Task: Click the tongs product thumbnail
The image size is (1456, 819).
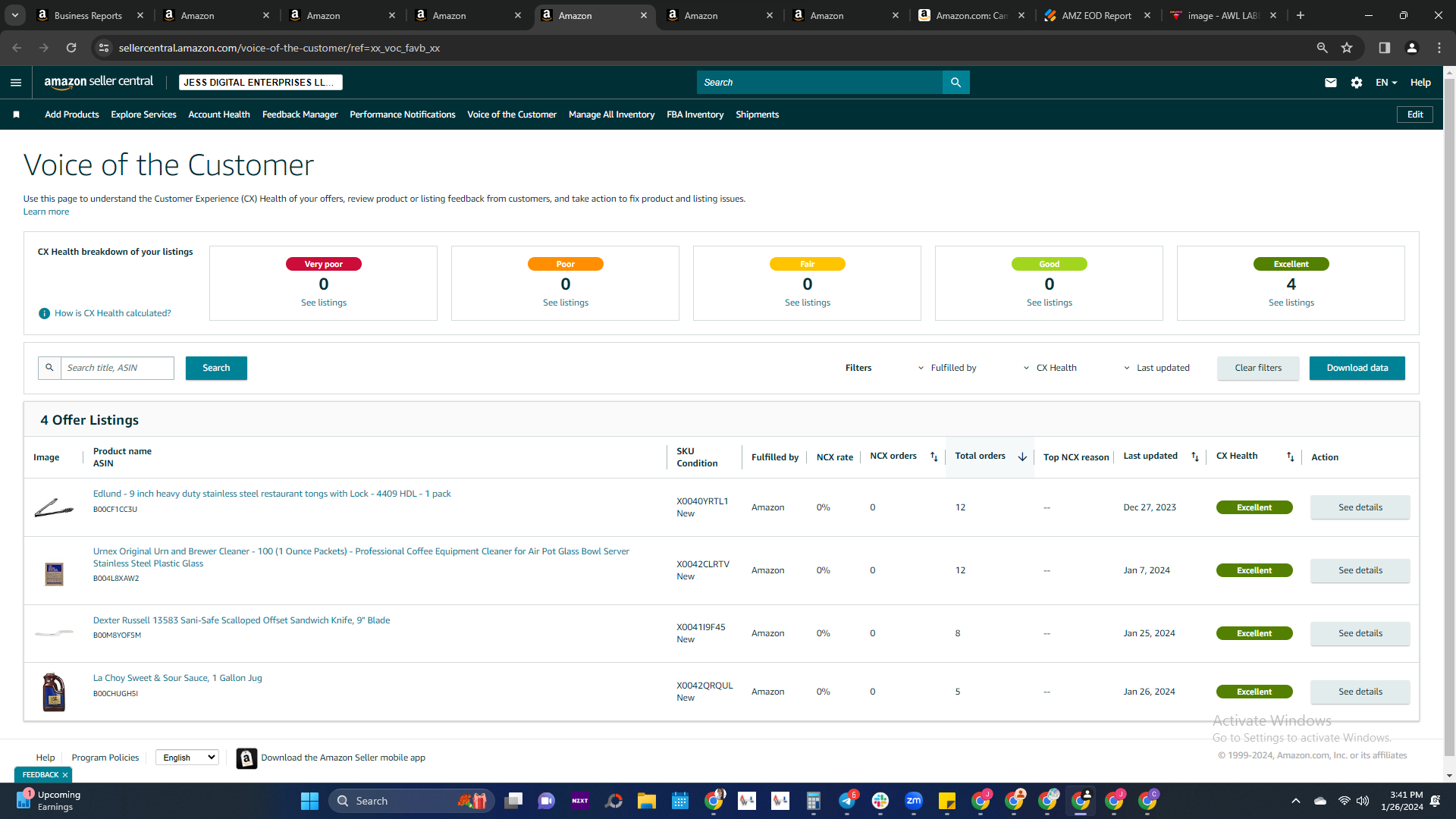Action: [x=54, y=507]
